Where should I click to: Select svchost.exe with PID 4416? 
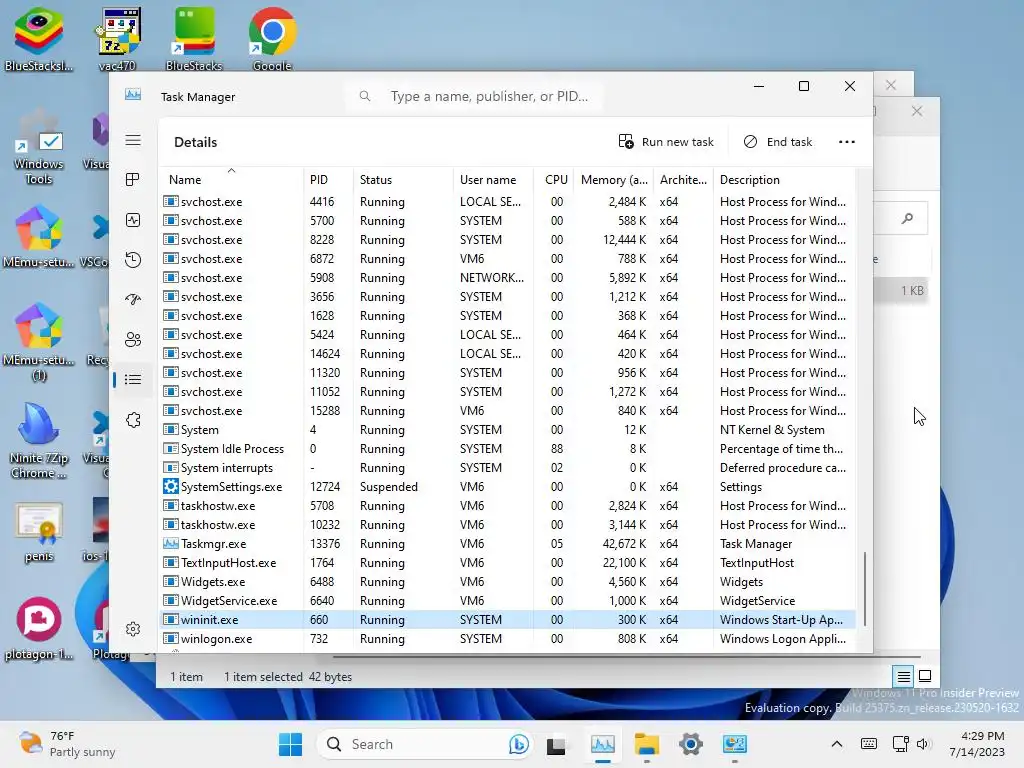[x=507, y=202]
